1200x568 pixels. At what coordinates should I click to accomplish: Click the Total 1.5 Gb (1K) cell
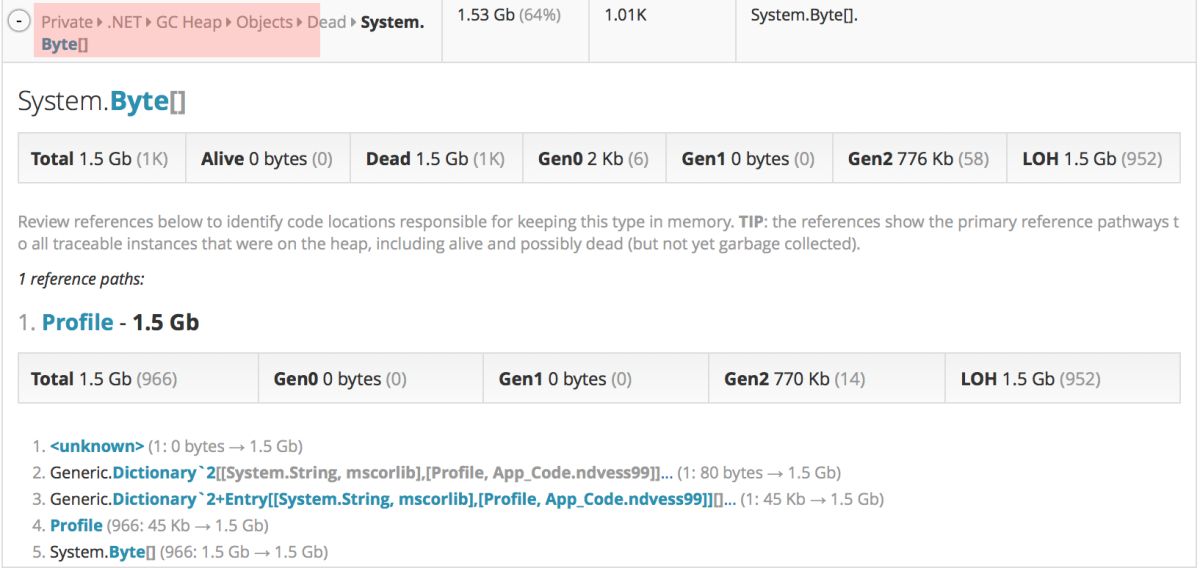tap(102, 159)
